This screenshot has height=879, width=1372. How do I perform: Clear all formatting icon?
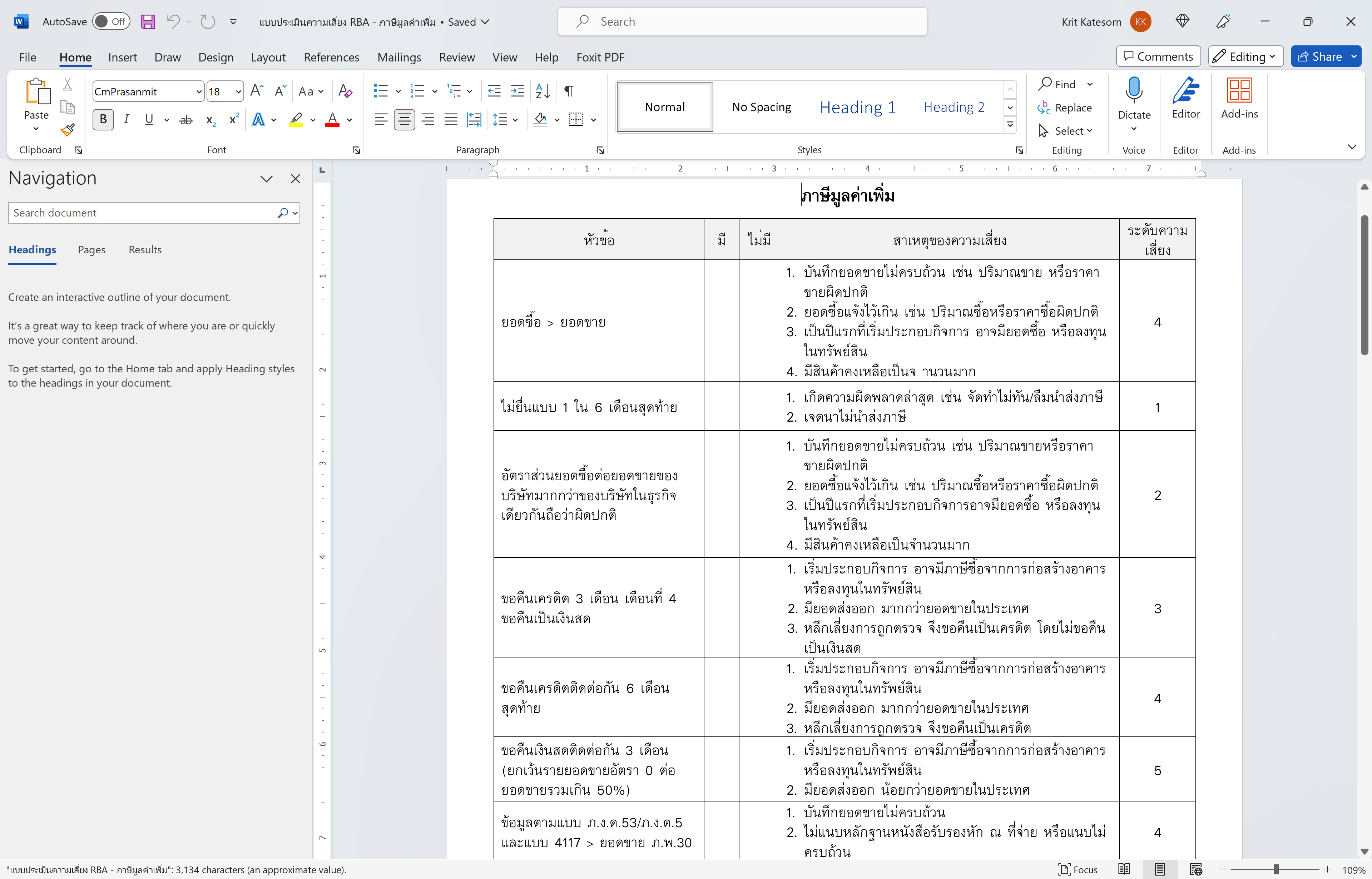tap(345, 91)
